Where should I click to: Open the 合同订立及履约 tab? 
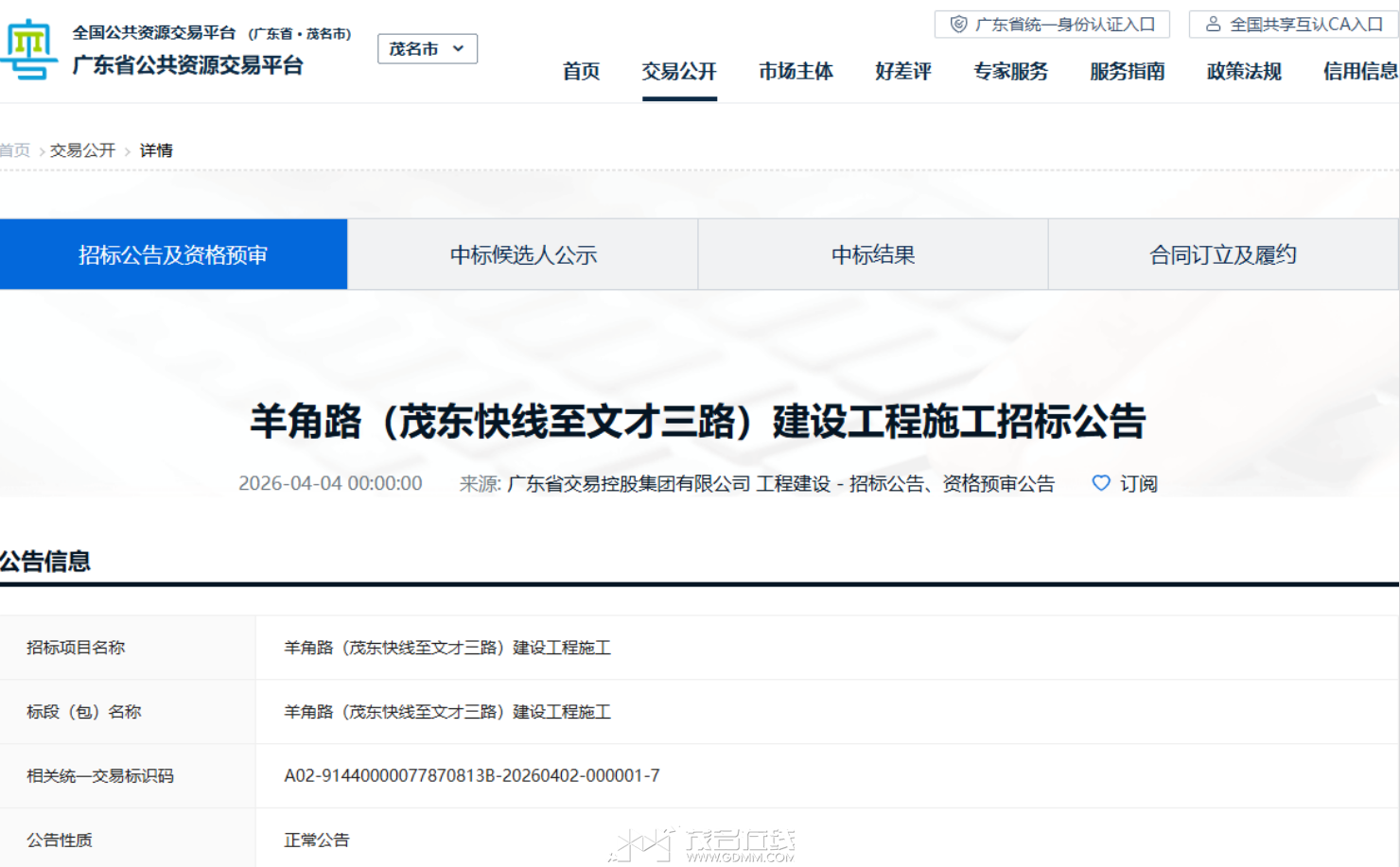[1222, 255]
